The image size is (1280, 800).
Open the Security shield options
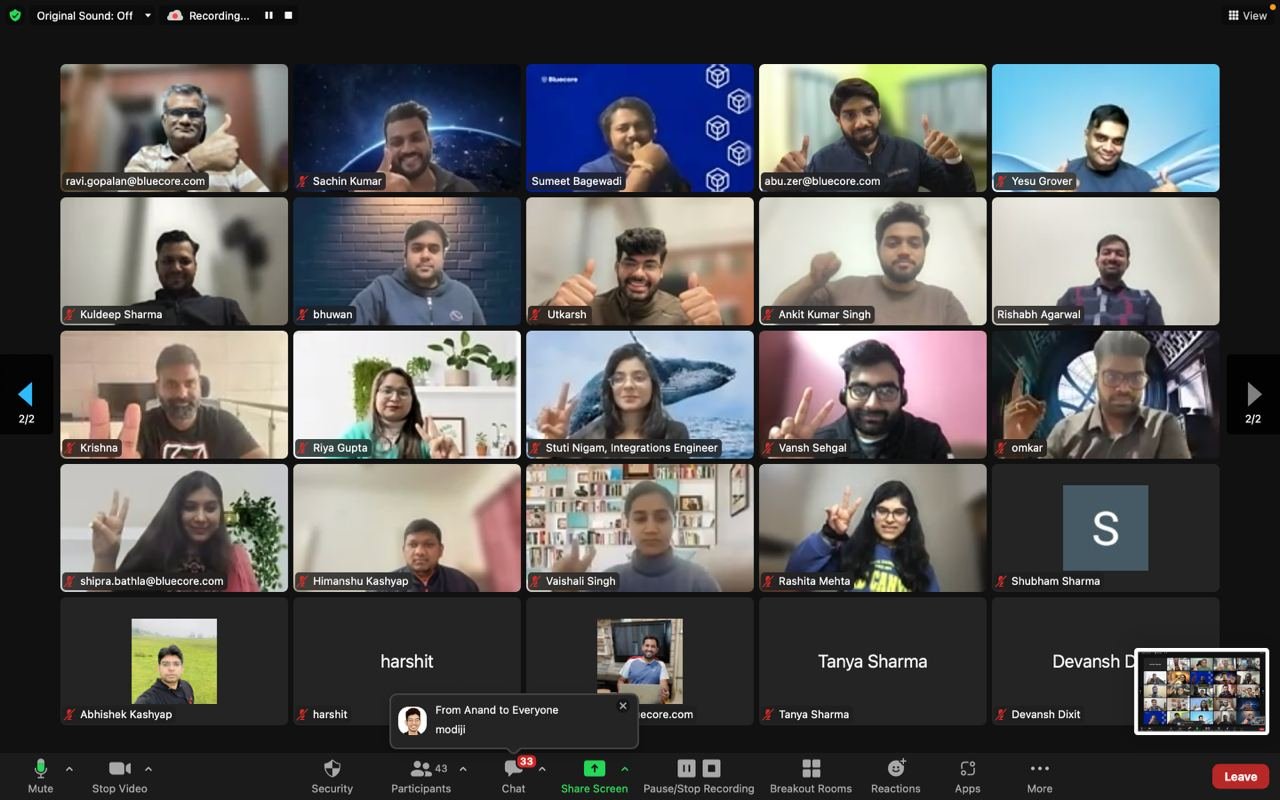tap(332, 775)
